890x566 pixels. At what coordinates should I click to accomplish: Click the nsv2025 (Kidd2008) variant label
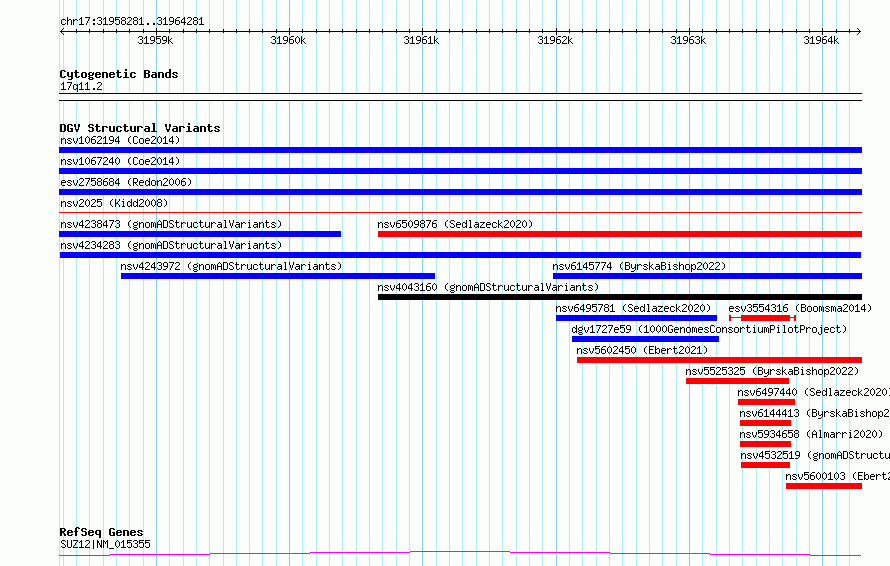[x=114, y=203]
